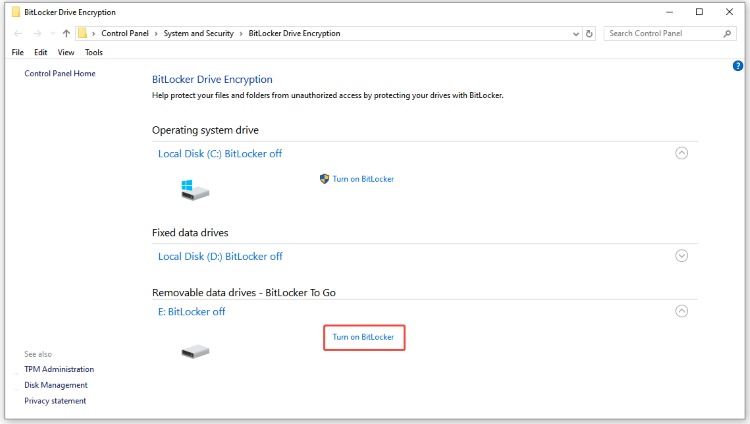
Task: Click Local Disk (C:) BitLocker off heading
Action: click(220, 154)
